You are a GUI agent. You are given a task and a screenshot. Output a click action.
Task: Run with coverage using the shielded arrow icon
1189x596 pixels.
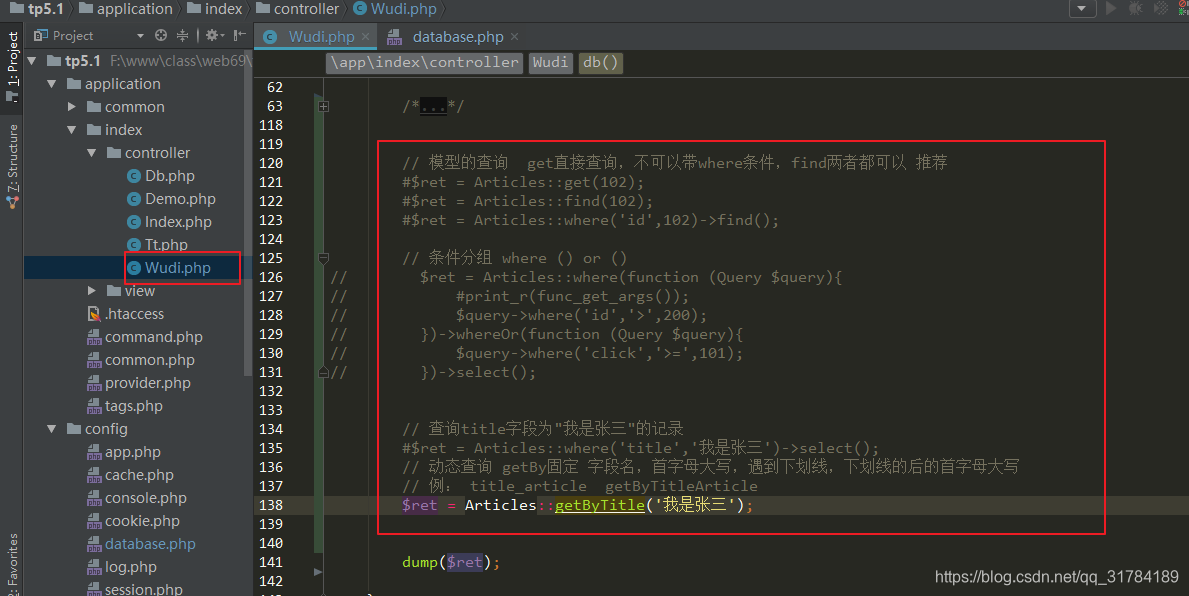(1159, 8)
